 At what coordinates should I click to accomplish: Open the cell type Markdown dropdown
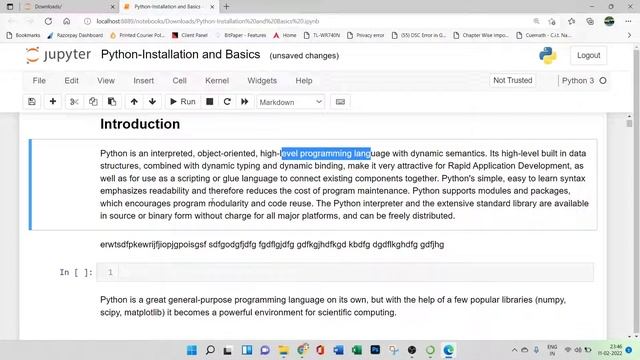click(290, 102)
